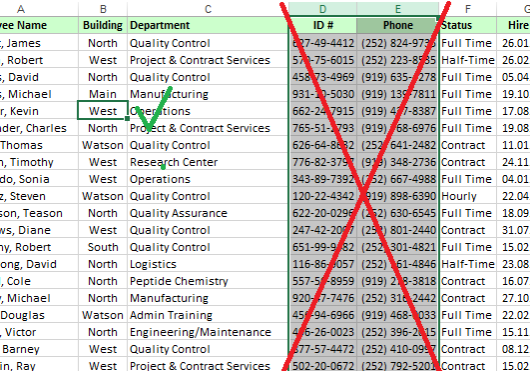Click phone (252) 223-8585 cell

tap(398, 60)
